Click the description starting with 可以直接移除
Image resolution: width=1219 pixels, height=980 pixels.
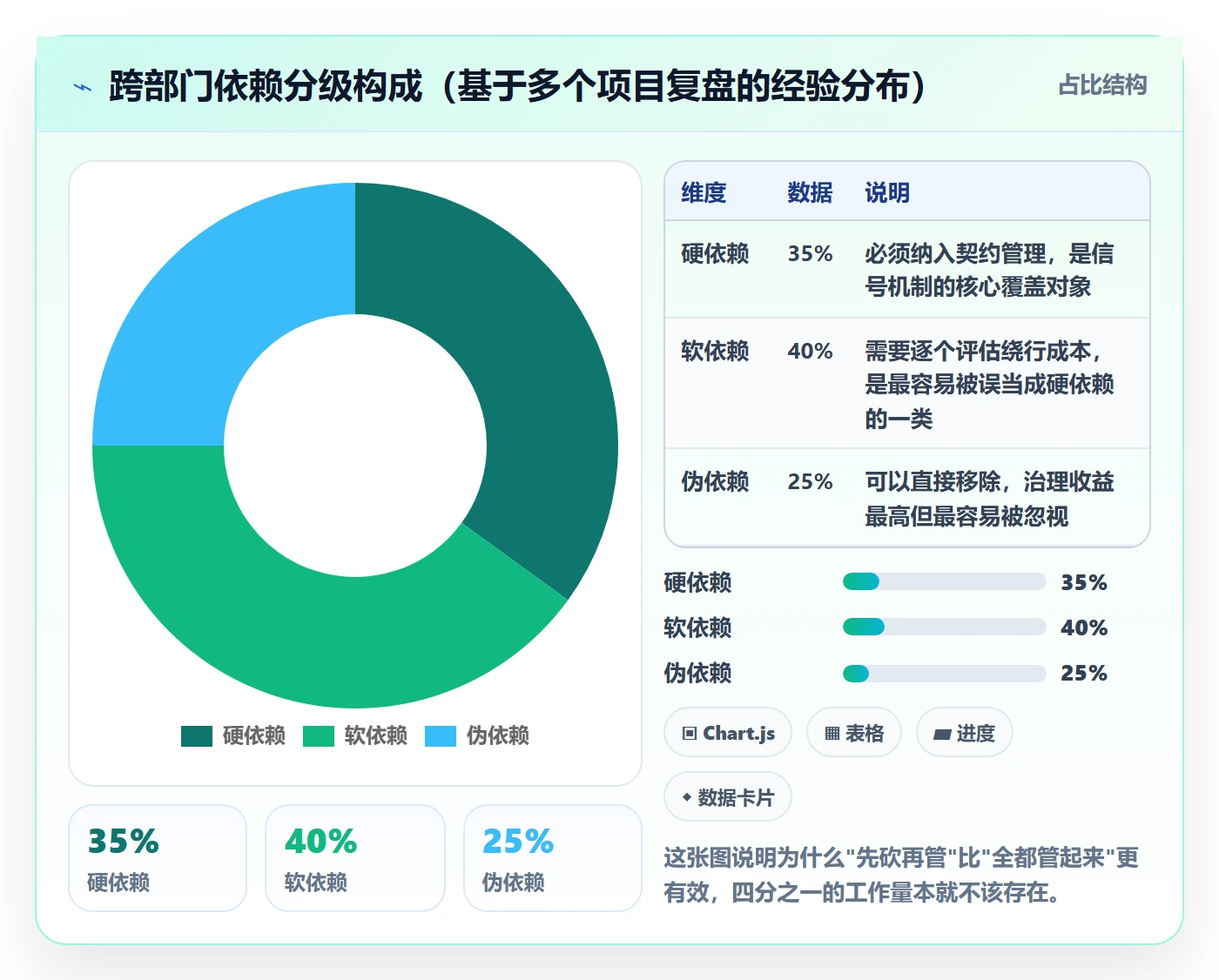pos(989,499)
